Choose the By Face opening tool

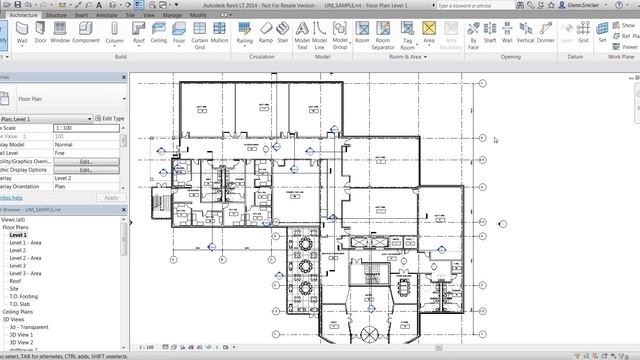473,36
